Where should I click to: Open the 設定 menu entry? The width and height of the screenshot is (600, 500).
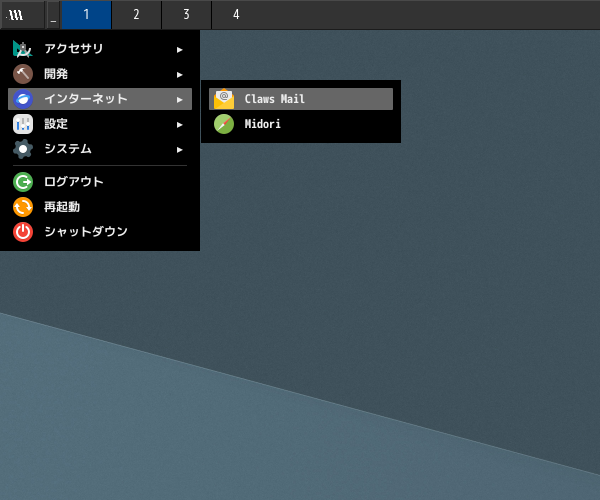(x=100, y=124)
